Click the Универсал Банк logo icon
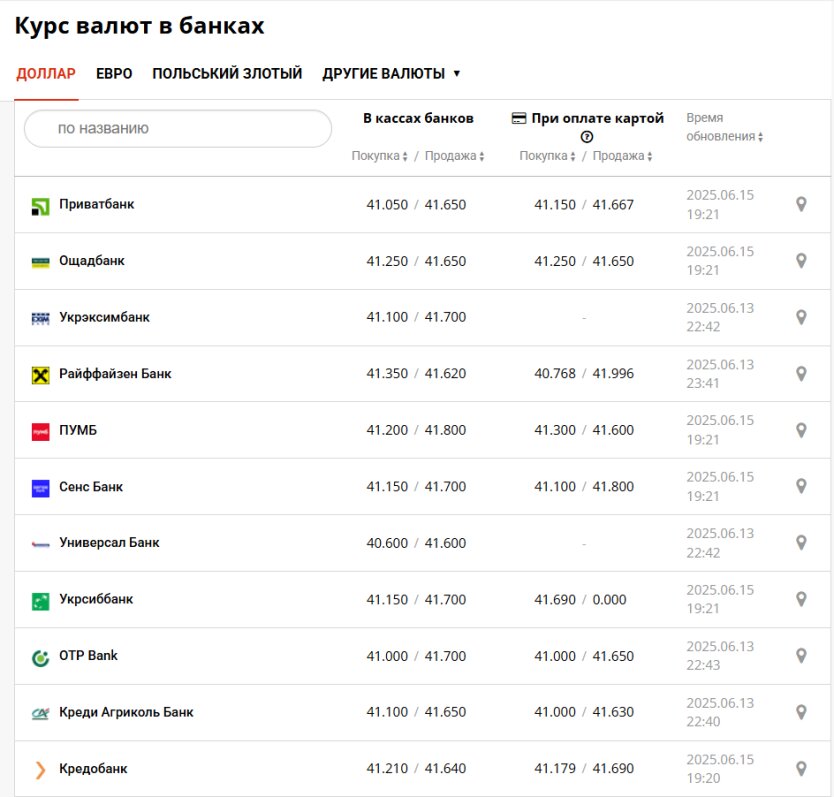The width and height of the screenshot is (834, 797). [40, 544]
